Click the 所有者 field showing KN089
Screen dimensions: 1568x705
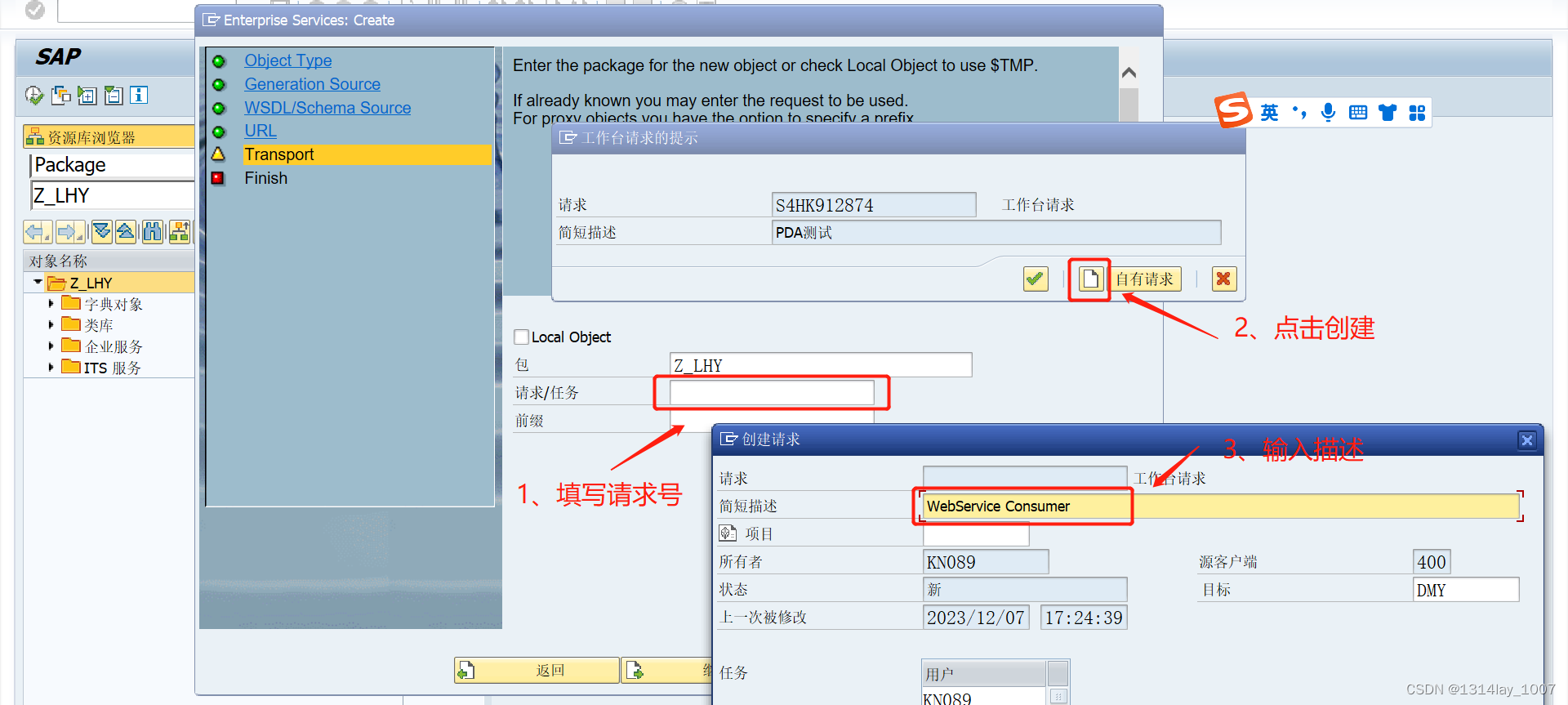click(x=986, y=562)
